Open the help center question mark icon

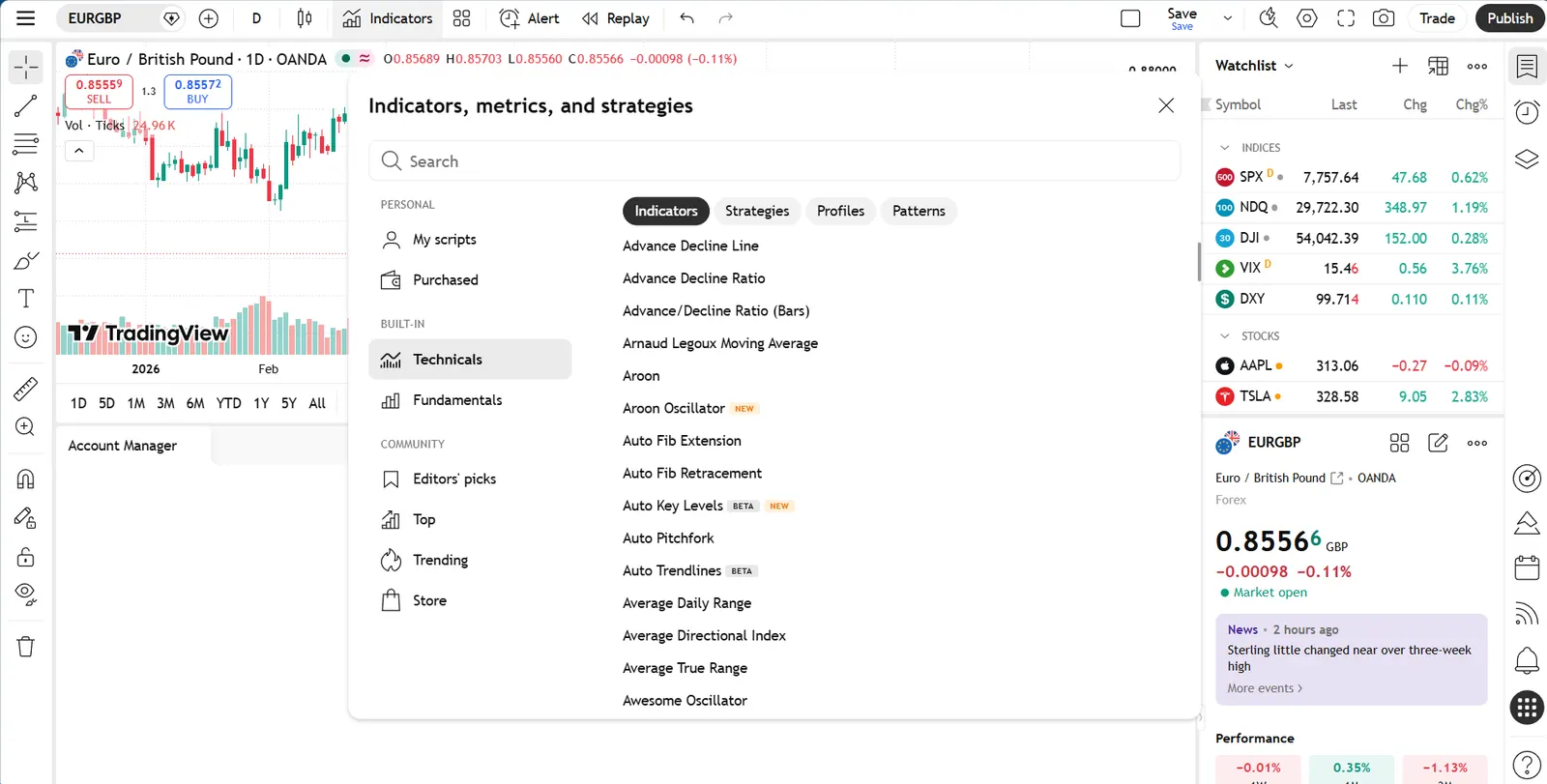1527,765
